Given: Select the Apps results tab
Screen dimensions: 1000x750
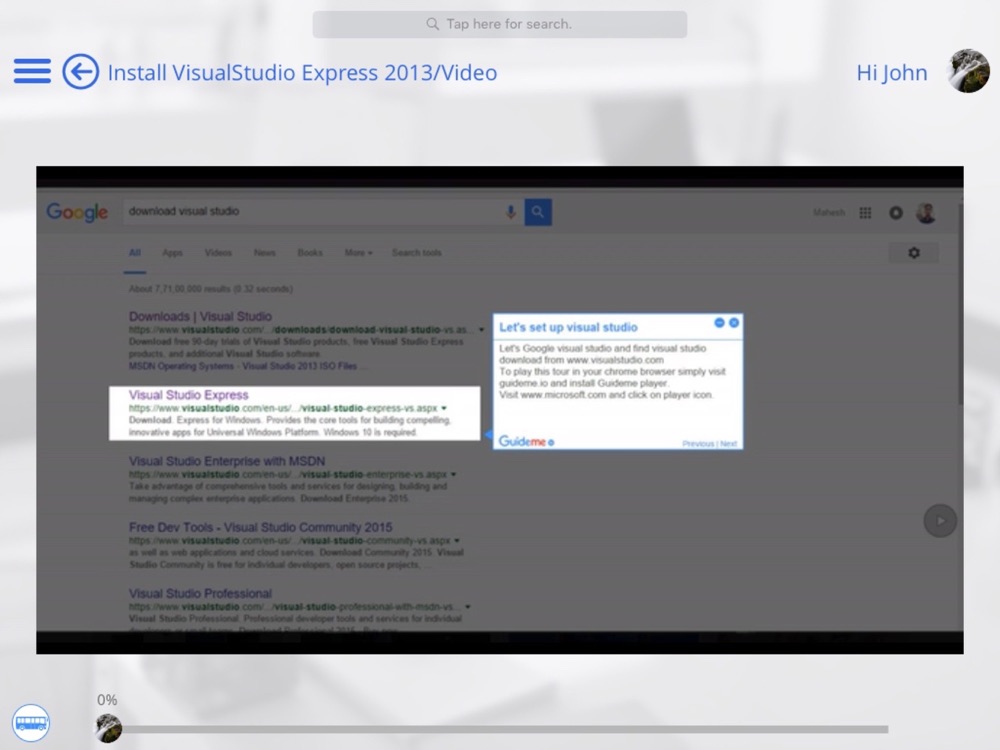Looking at the screenshot, I should tap(172, 253).
